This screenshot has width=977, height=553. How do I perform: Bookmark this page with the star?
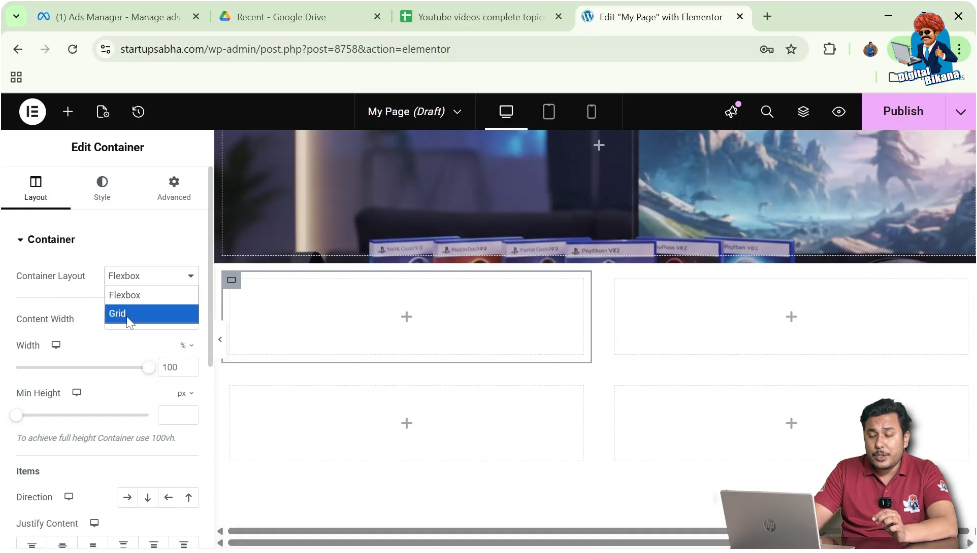coord(791,49)
